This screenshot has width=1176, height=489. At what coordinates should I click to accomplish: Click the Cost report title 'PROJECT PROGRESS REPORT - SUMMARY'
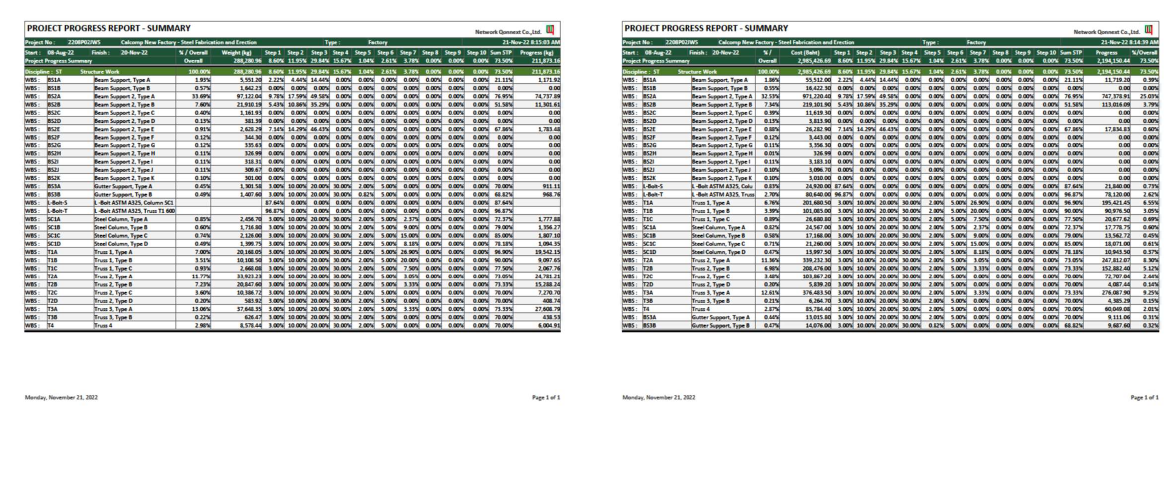tap(706, 28)
